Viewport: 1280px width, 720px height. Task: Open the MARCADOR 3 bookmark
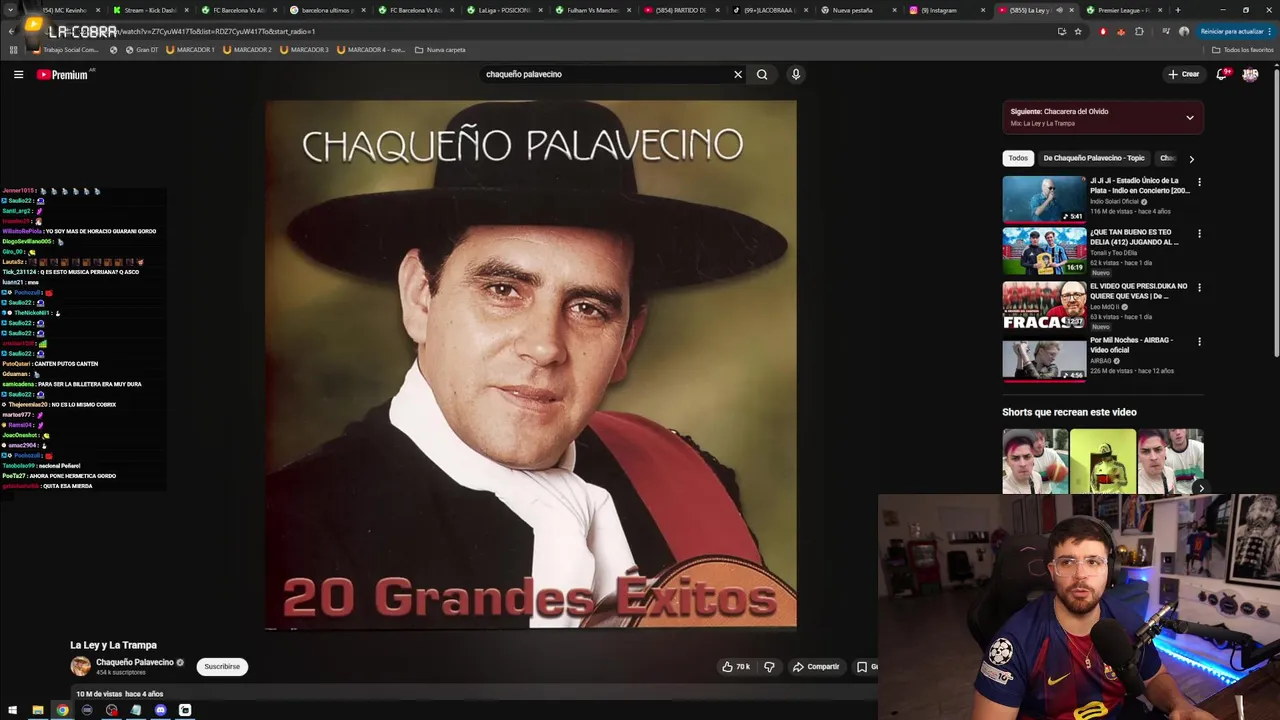(x=304, y=49)
